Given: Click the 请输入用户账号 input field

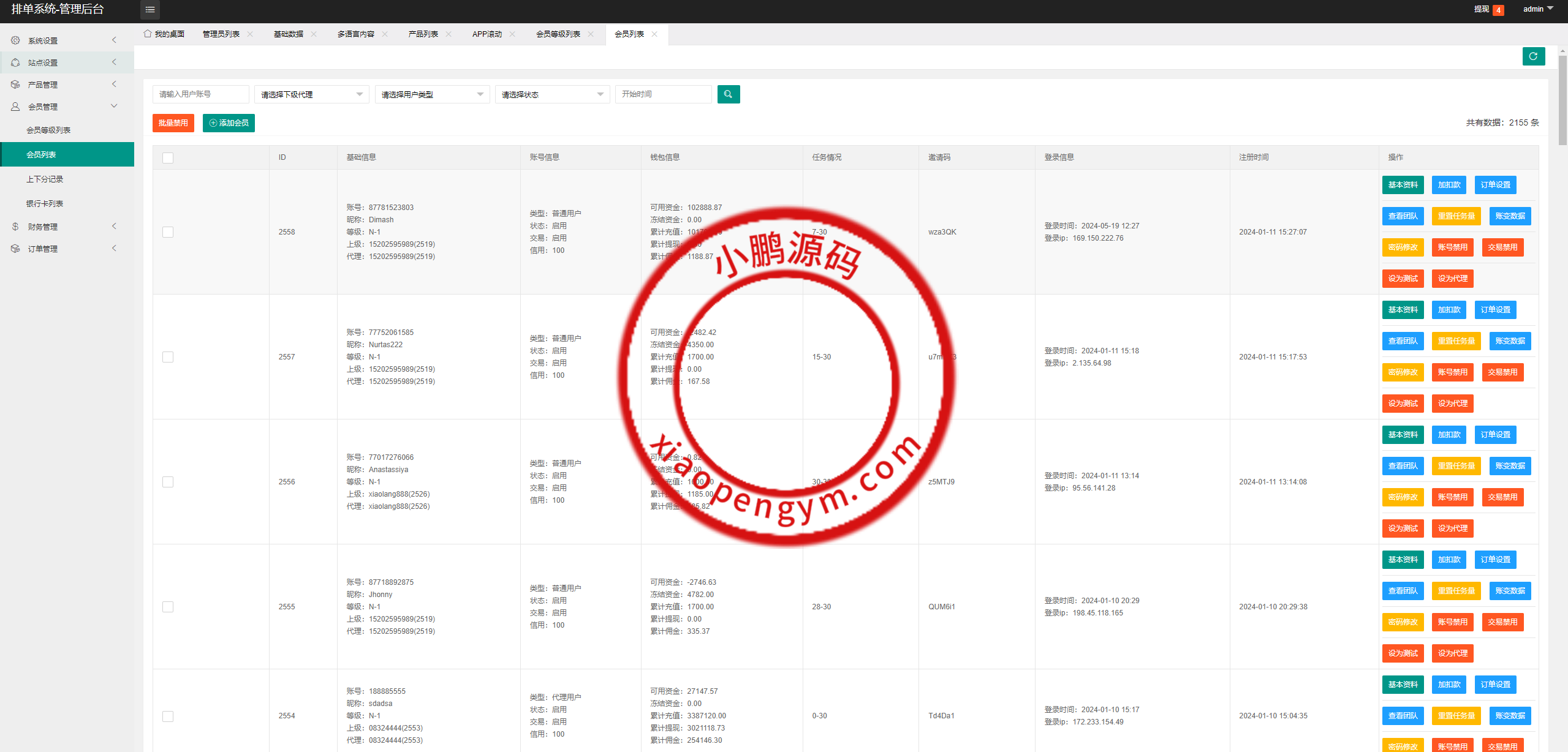Looking at the screenshot, I should click(x=200, y=94).
